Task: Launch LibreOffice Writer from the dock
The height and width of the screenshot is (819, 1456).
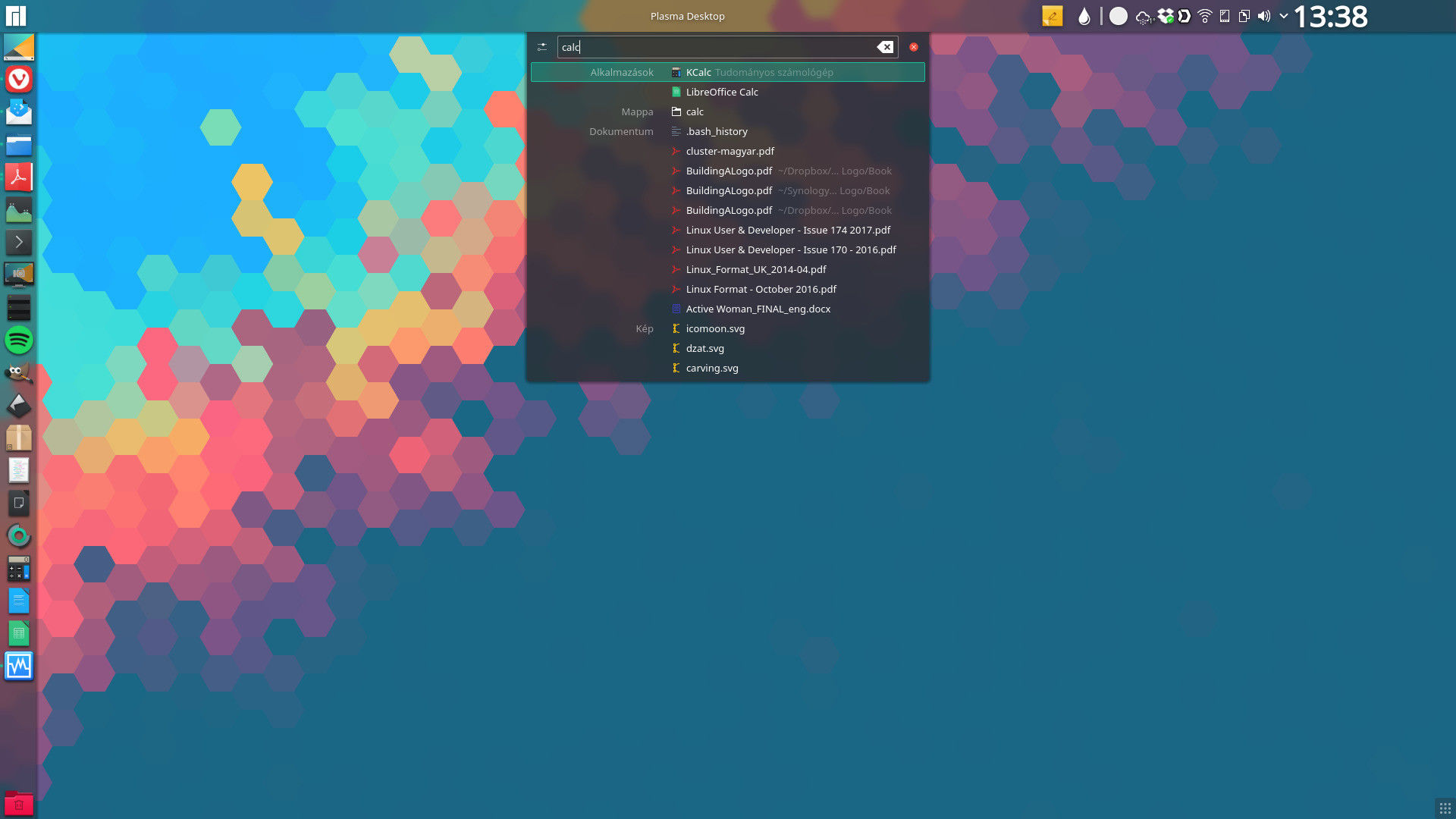Action: (19, 601)
